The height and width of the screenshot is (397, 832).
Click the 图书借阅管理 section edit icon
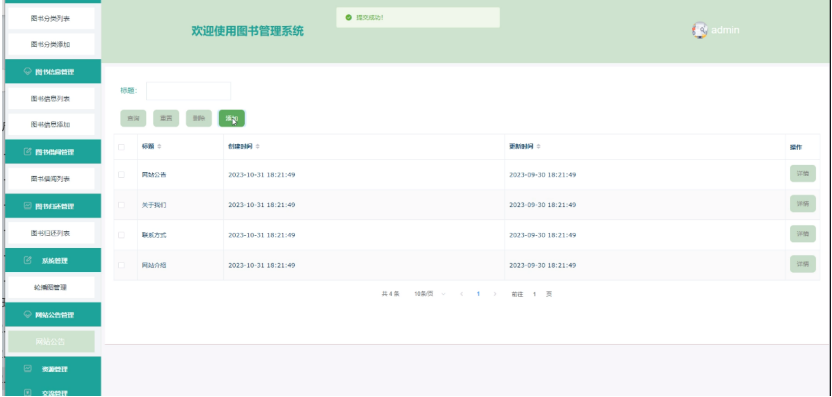click(x=28, y=152)
